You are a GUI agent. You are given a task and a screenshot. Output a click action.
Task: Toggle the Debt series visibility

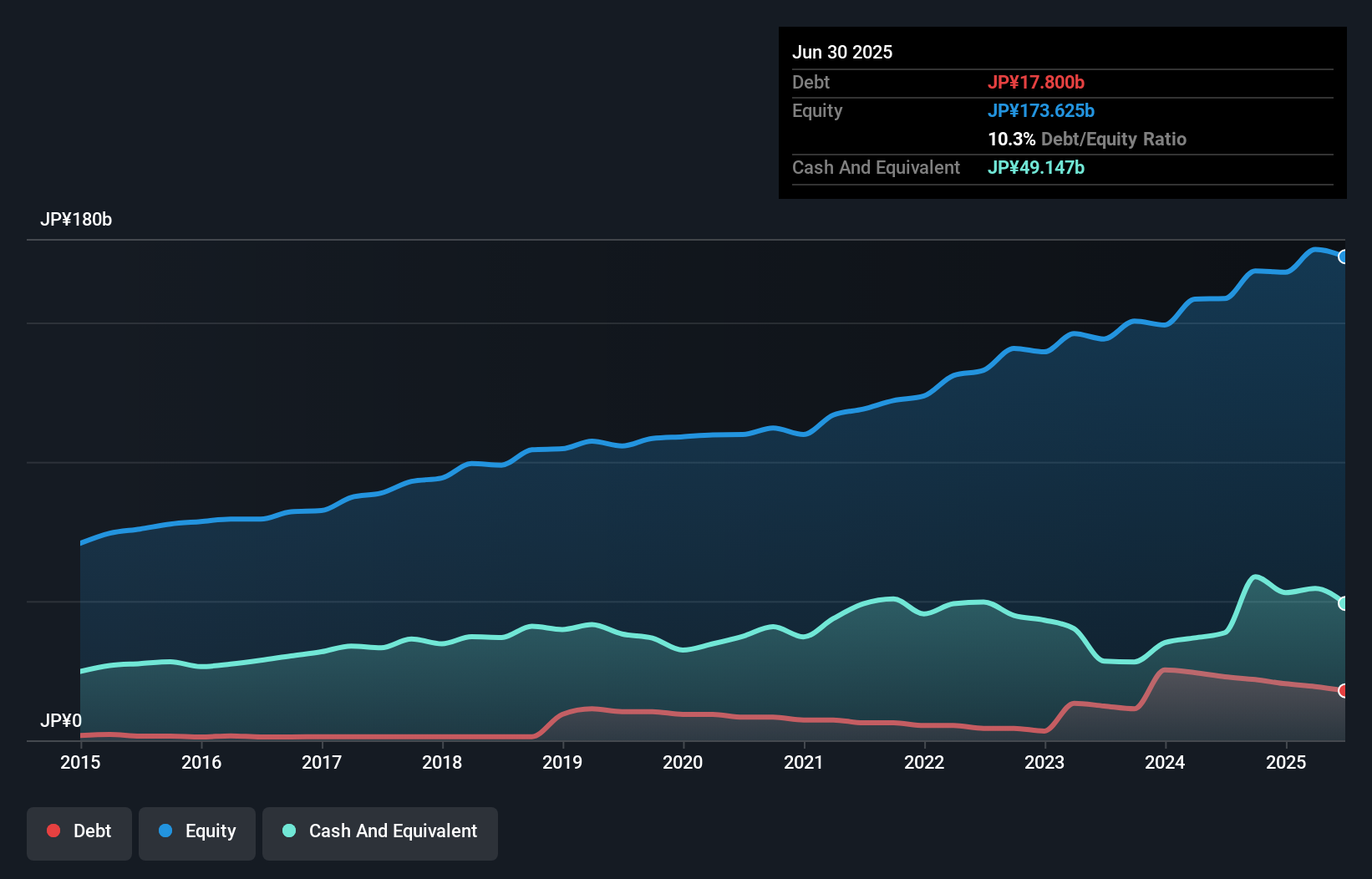[79, 831]
